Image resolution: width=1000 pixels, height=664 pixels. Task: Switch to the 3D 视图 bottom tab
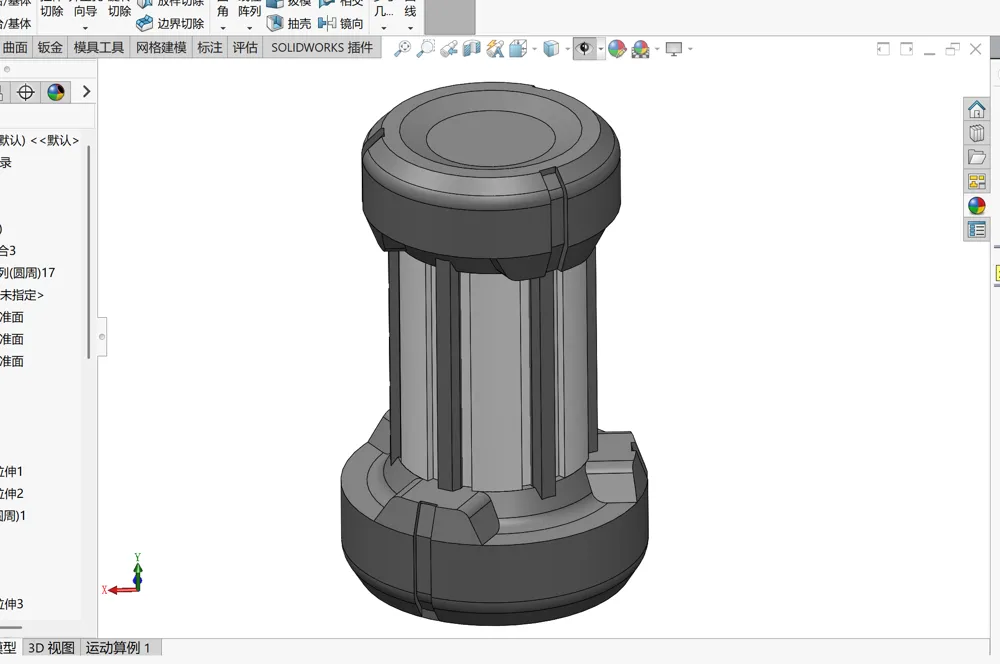pos(51,648)
